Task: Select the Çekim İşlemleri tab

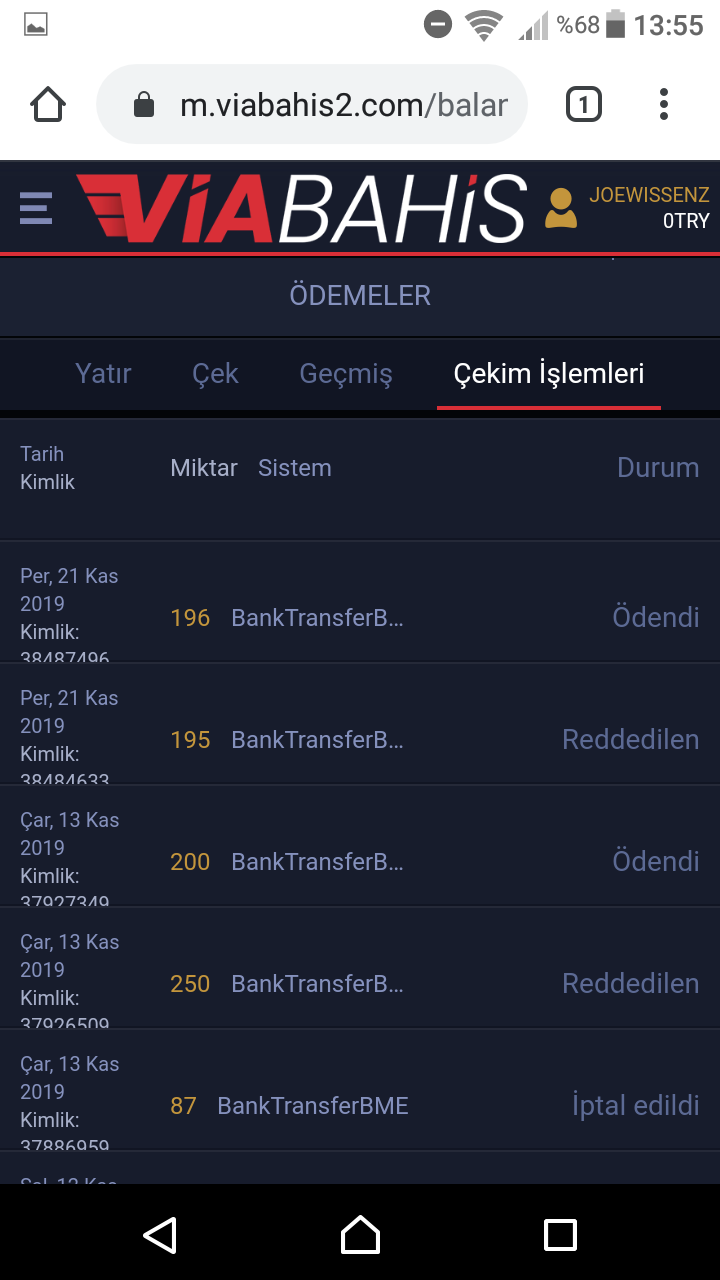Action: (x=549, y=374)
